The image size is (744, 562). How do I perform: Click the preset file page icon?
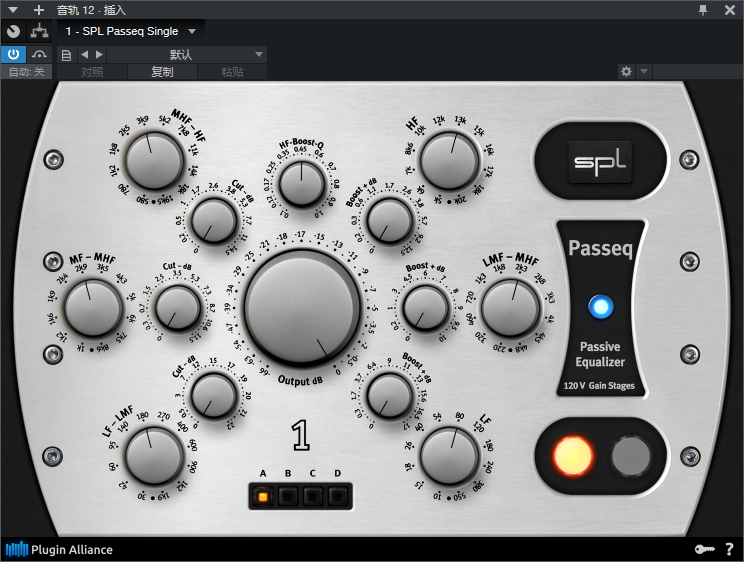click(x=66, y=55)
